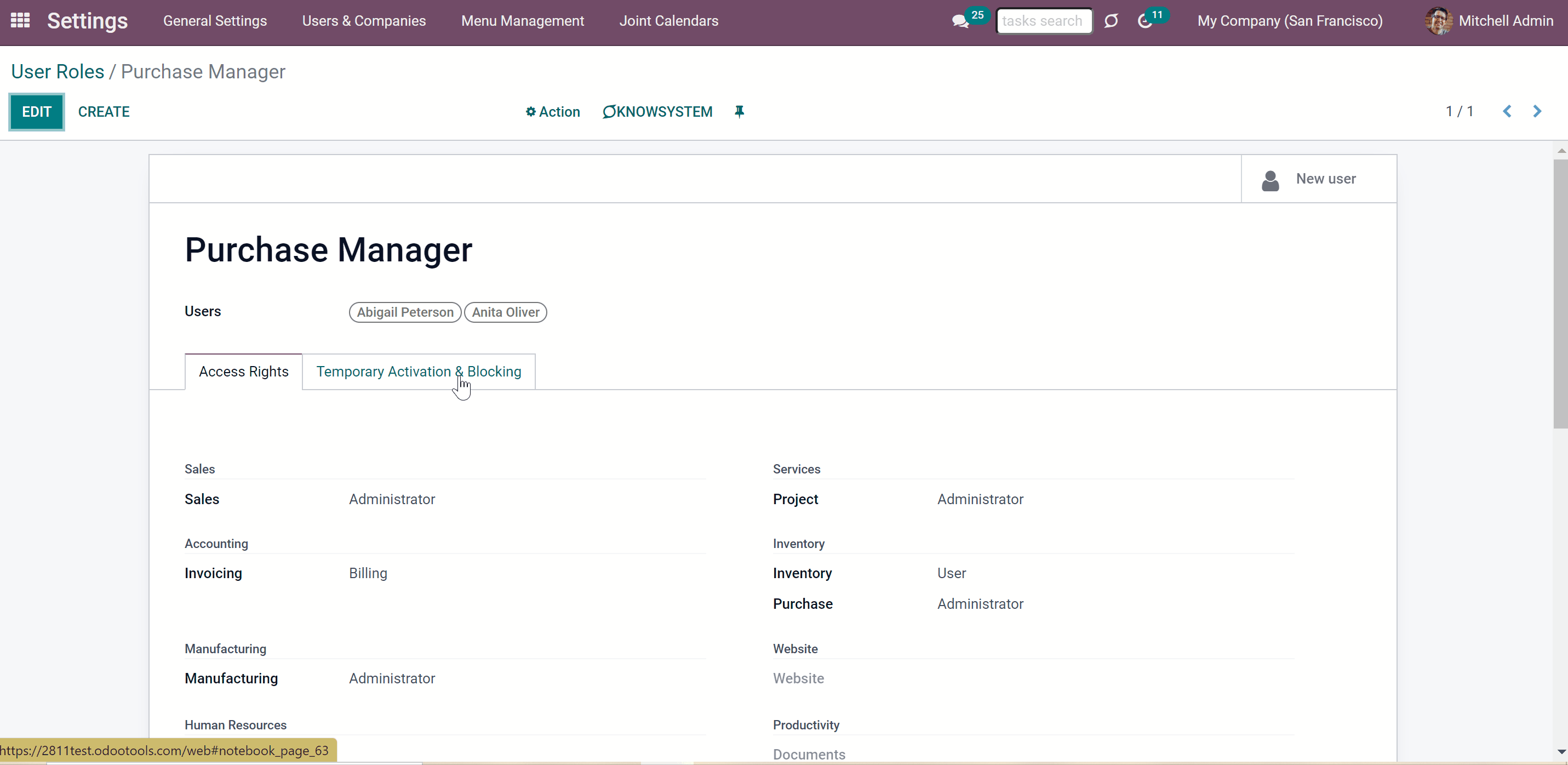This screenshot has width=1568, height=765.
Task: Open the activities clock icon
Action: coord(1144,21)
